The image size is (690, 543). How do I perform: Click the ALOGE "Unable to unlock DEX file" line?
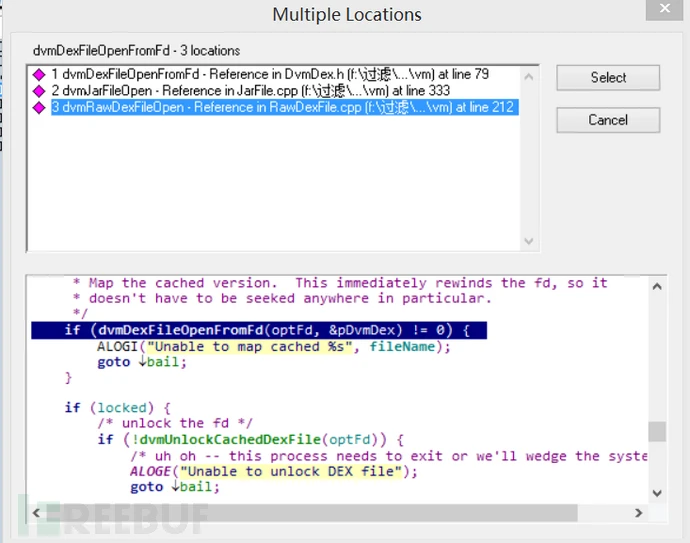274,471
